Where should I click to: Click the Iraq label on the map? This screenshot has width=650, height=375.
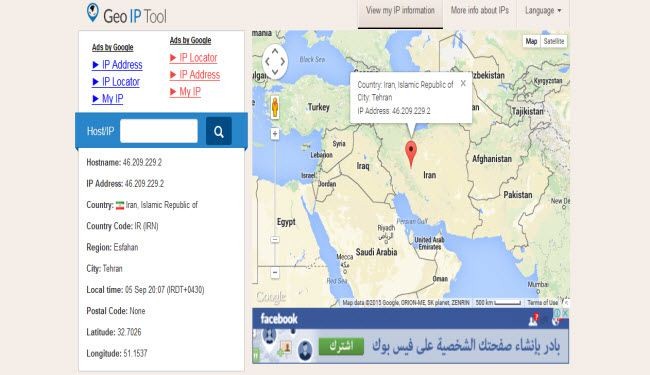tap(363, 166)
